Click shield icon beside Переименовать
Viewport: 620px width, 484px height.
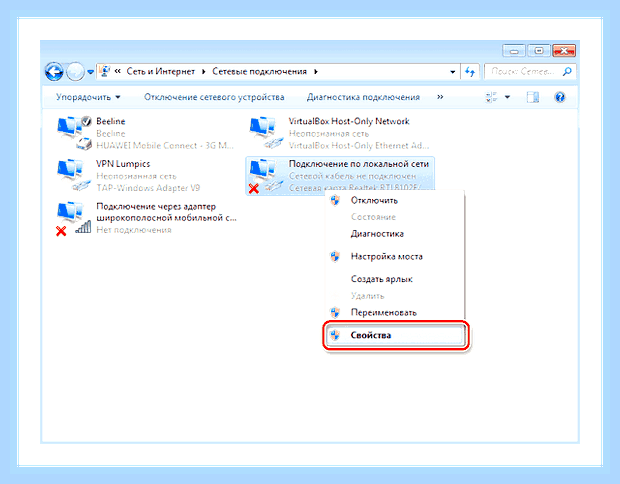click(x=335, y=312)
